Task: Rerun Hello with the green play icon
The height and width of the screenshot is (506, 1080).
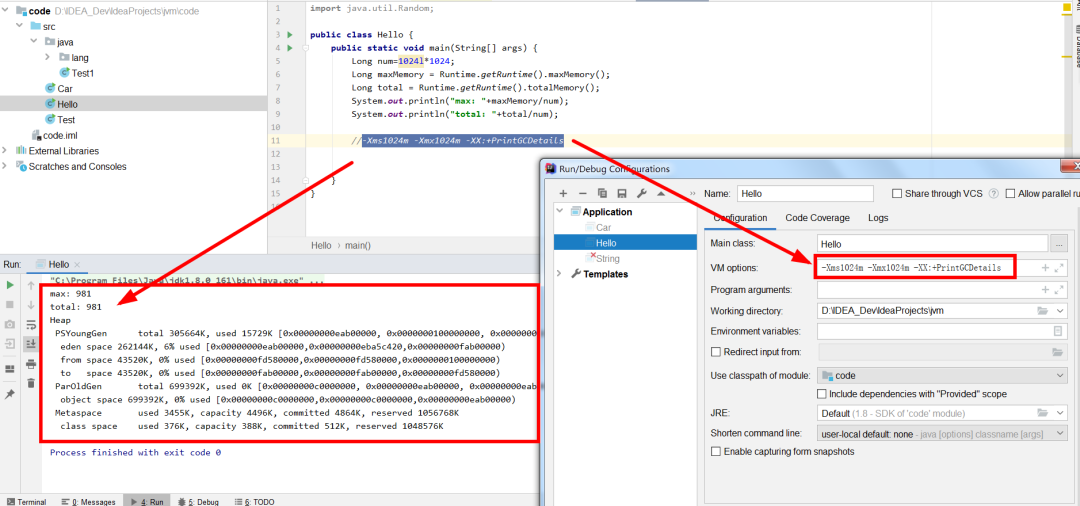Action: pyautogui.click(x=10, y=284)
